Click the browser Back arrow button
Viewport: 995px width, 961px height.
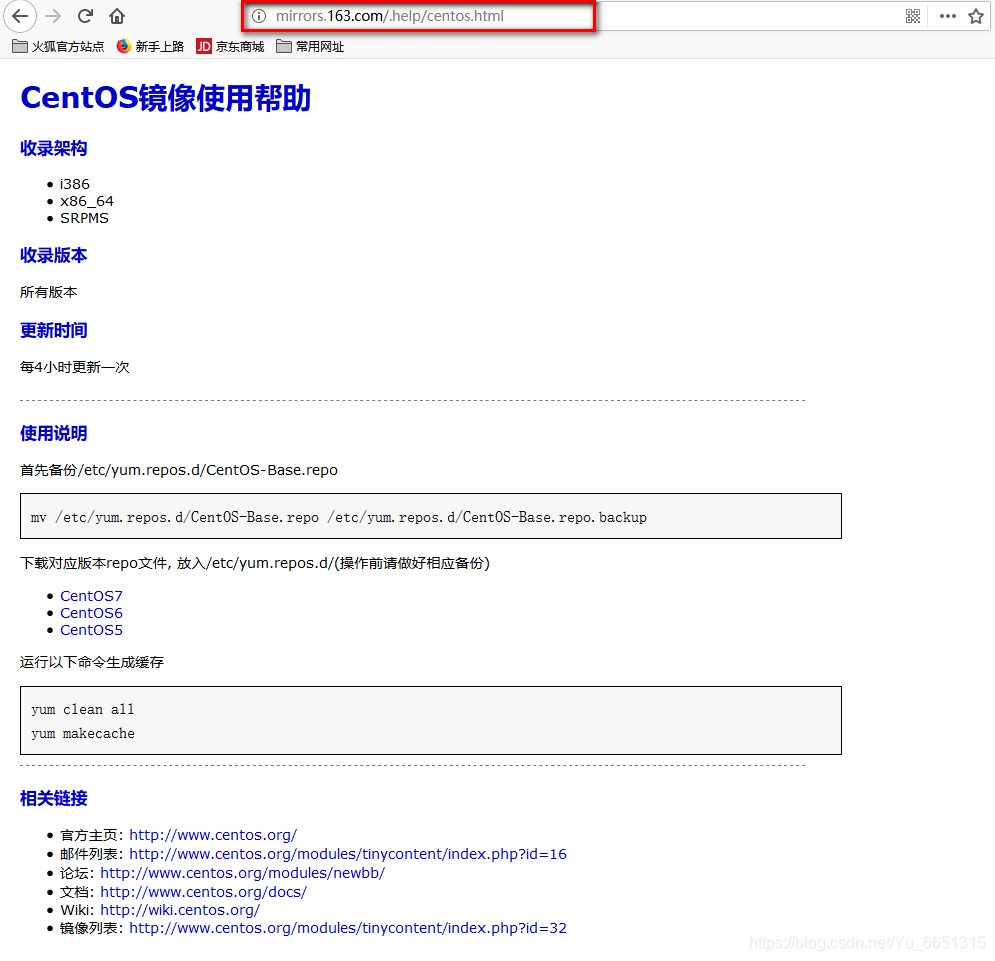(x=20, y=16)
